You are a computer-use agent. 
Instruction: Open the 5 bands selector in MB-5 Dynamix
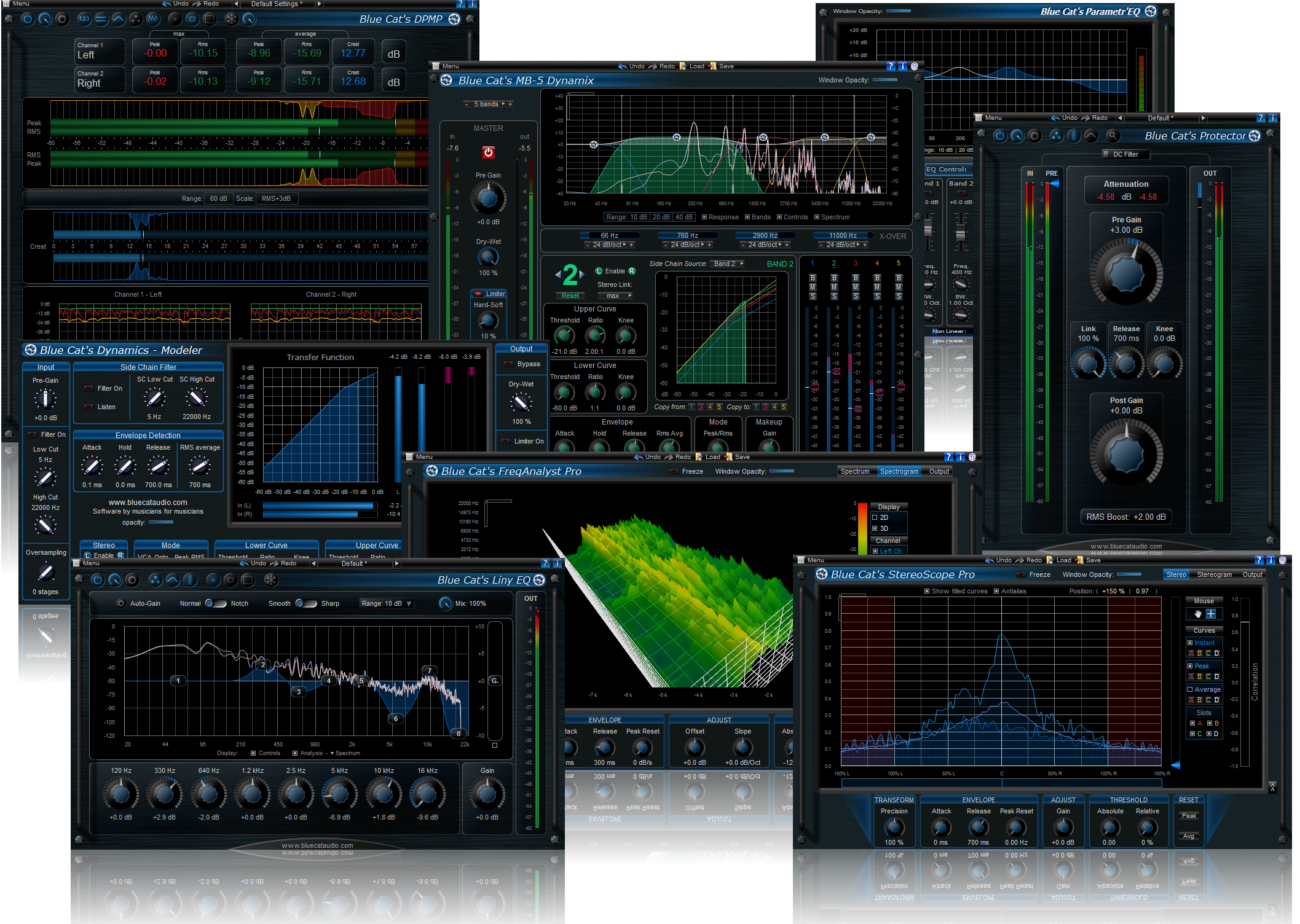pyautogui.click(x=489, y=104)
